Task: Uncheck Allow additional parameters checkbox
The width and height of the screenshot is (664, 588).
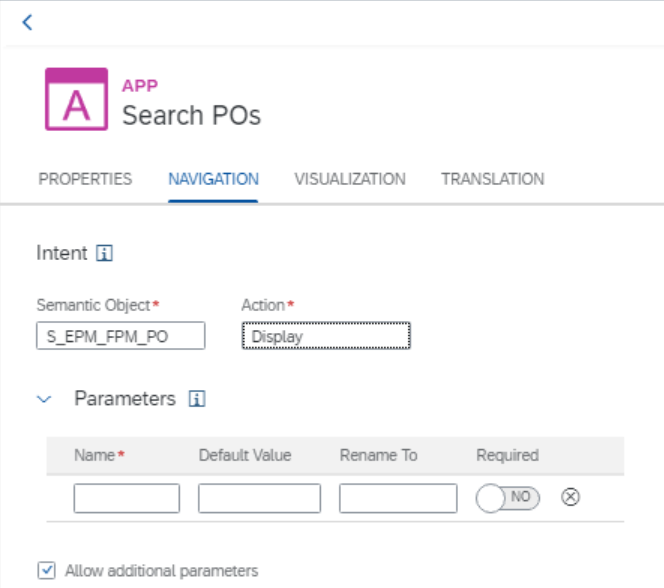Action: [x=46, y=571]
